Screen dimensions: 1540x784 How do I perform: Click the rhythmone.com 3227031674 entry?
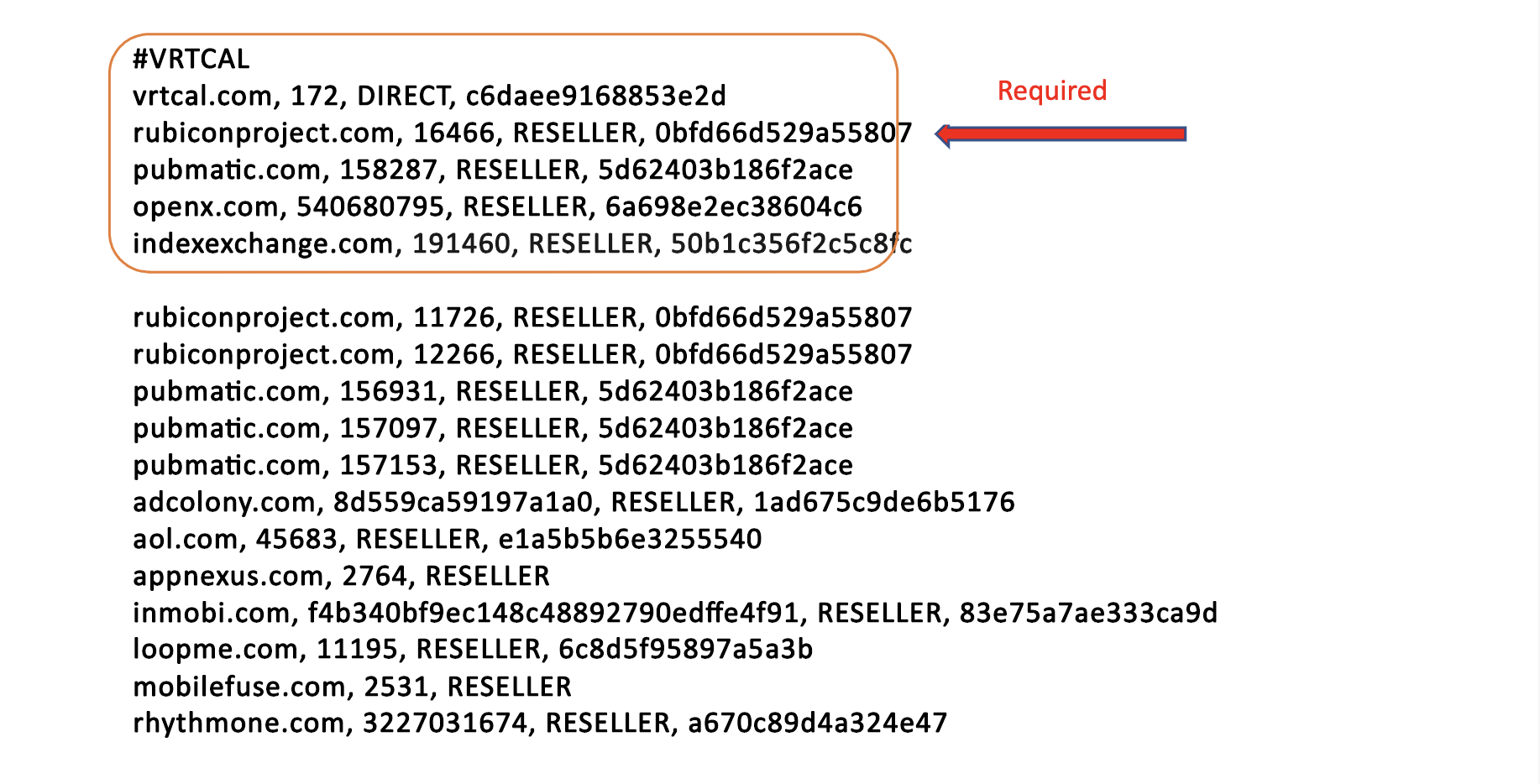pos(539,723)
